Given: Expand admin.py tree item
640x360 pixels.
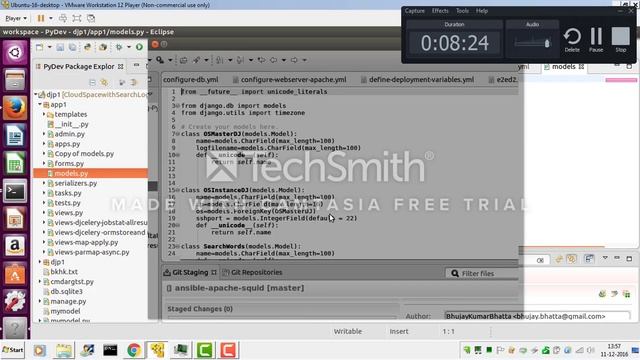Looking at the screenshot, I should [x=44, y=134].
